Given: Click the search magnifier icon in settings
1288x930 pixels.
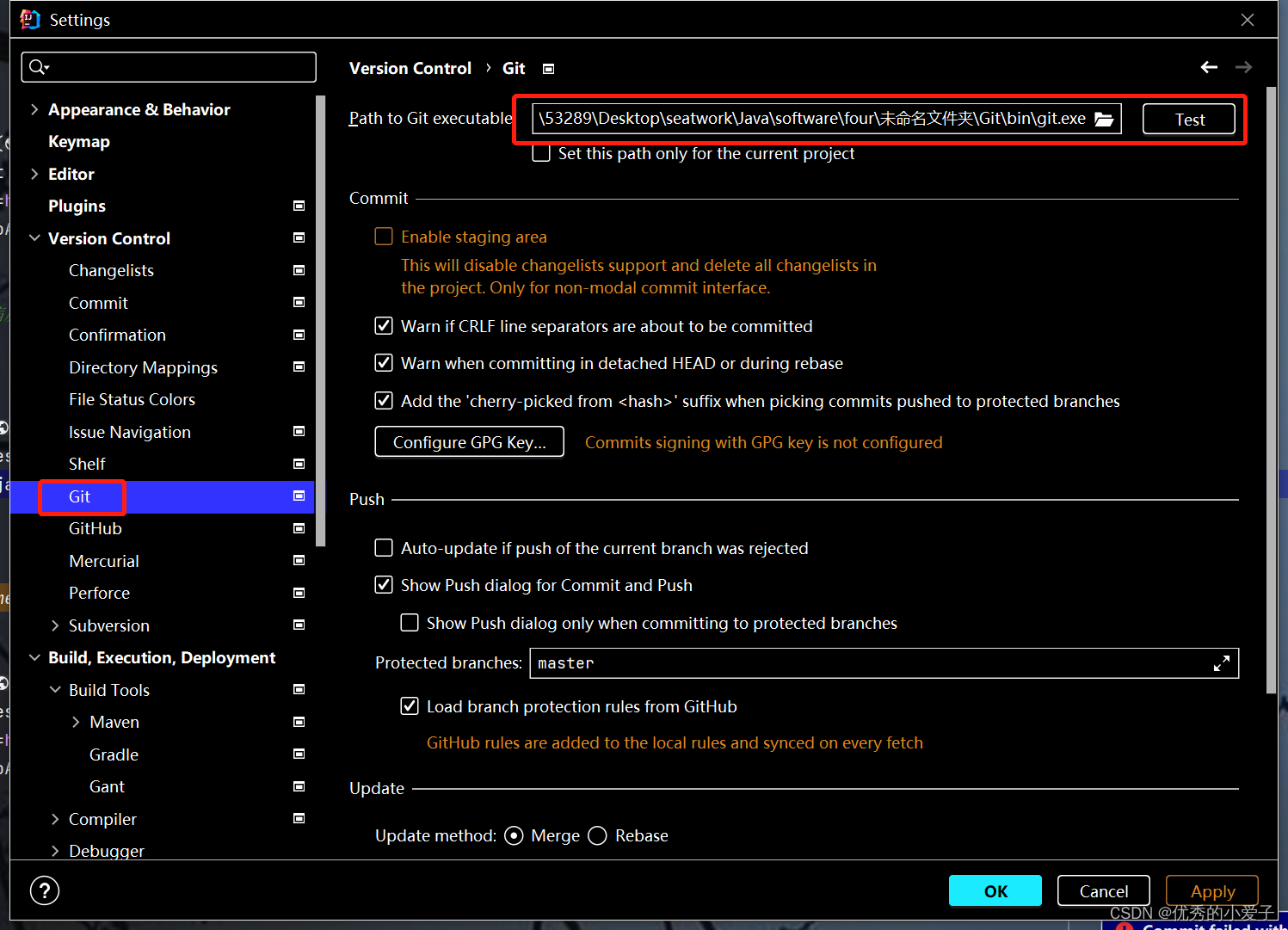Looking at the screenshot, I should point(38,67).
